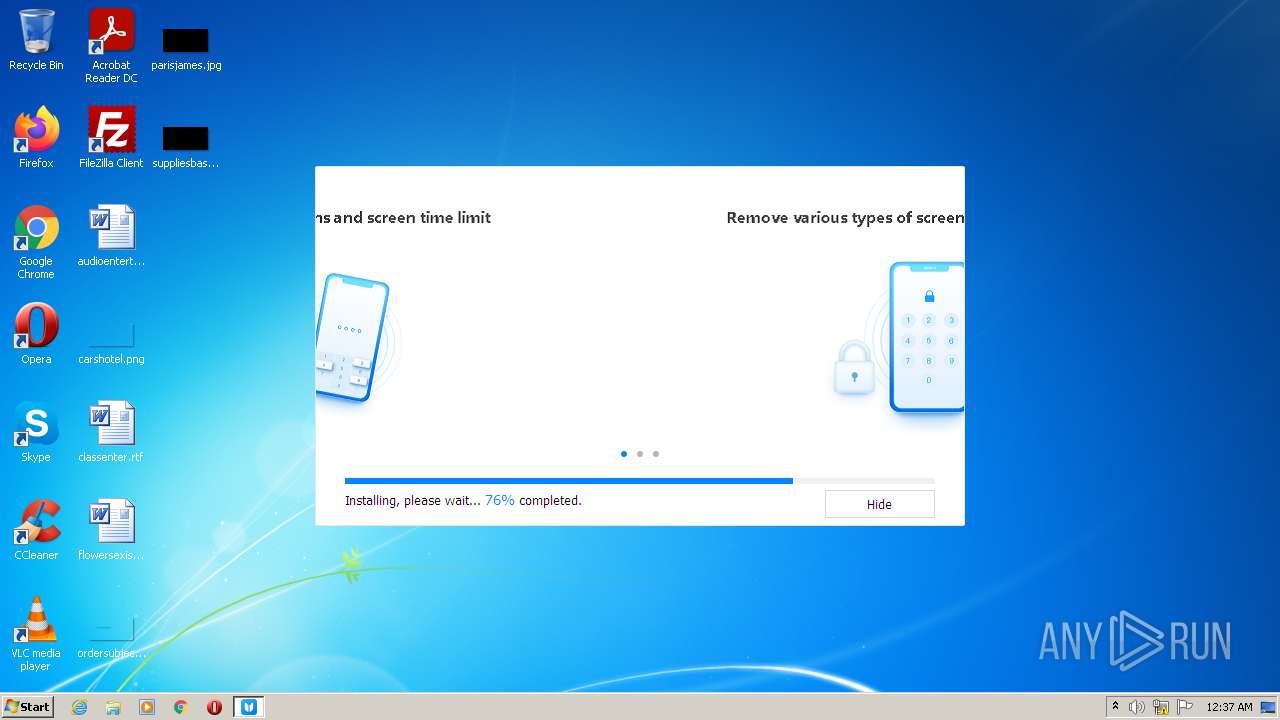
Task: Select the flowersexis... Word document
Action: coord(111,530)
